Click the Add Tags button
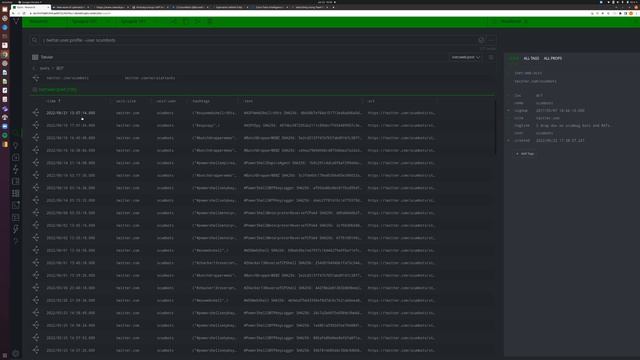This screenshot has height=360, width=640. (x=525, y=154)
